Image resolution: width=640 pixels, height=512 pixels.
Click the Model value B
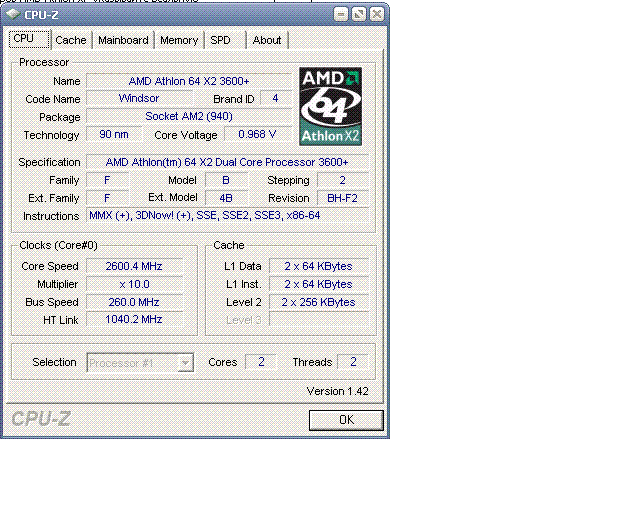click(226, 180)
